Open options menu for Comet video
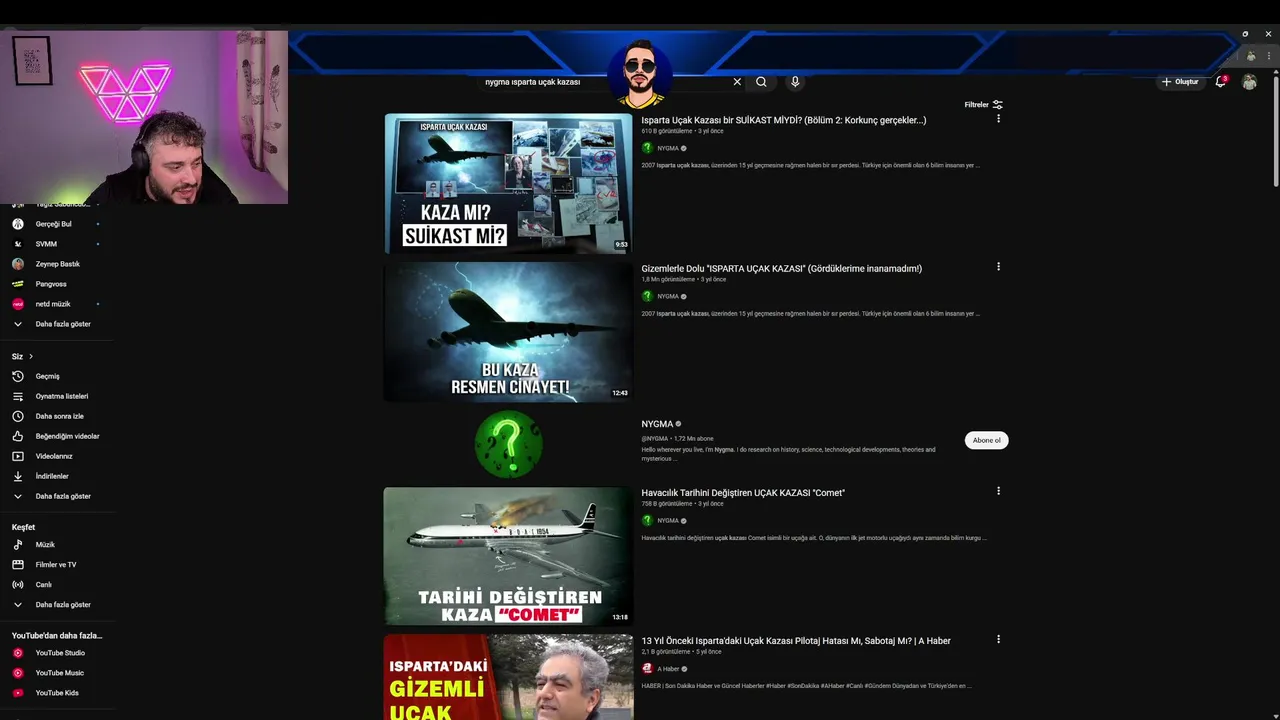 click(x=998, y=491)
